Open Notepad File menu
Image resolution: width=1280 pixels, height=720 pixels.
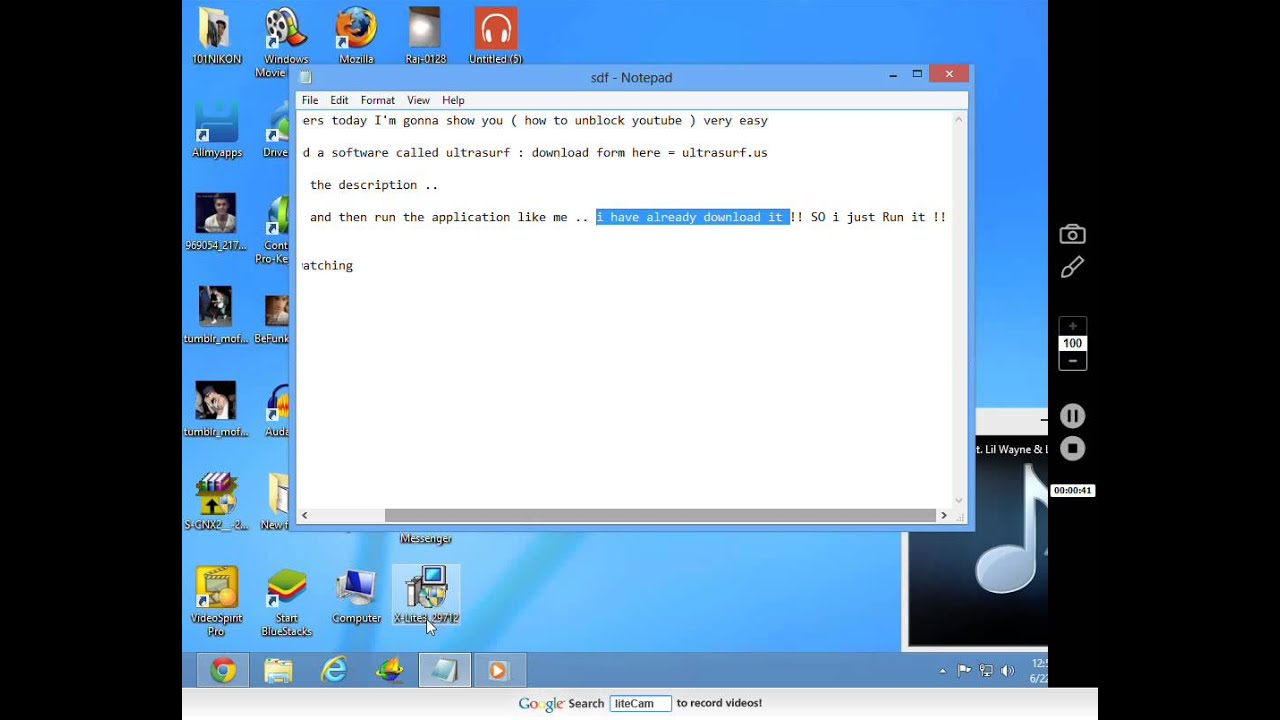pyautogui.click(x=310, y=100)
